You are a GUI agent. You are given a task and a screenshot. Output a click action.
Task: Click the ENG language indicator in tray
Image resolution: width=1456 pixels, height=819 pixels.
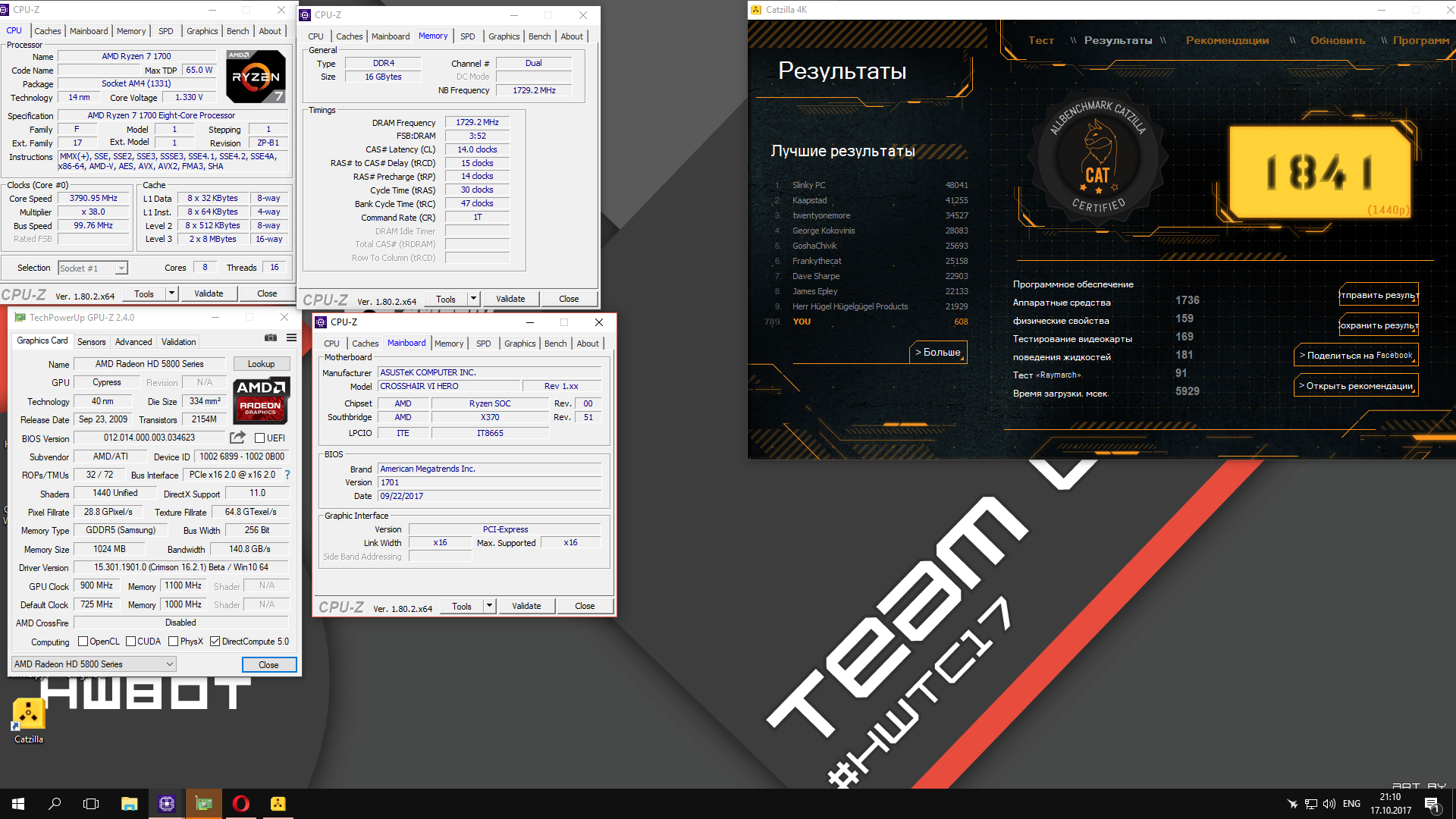pyautogui.click(x=1351, y=804)
